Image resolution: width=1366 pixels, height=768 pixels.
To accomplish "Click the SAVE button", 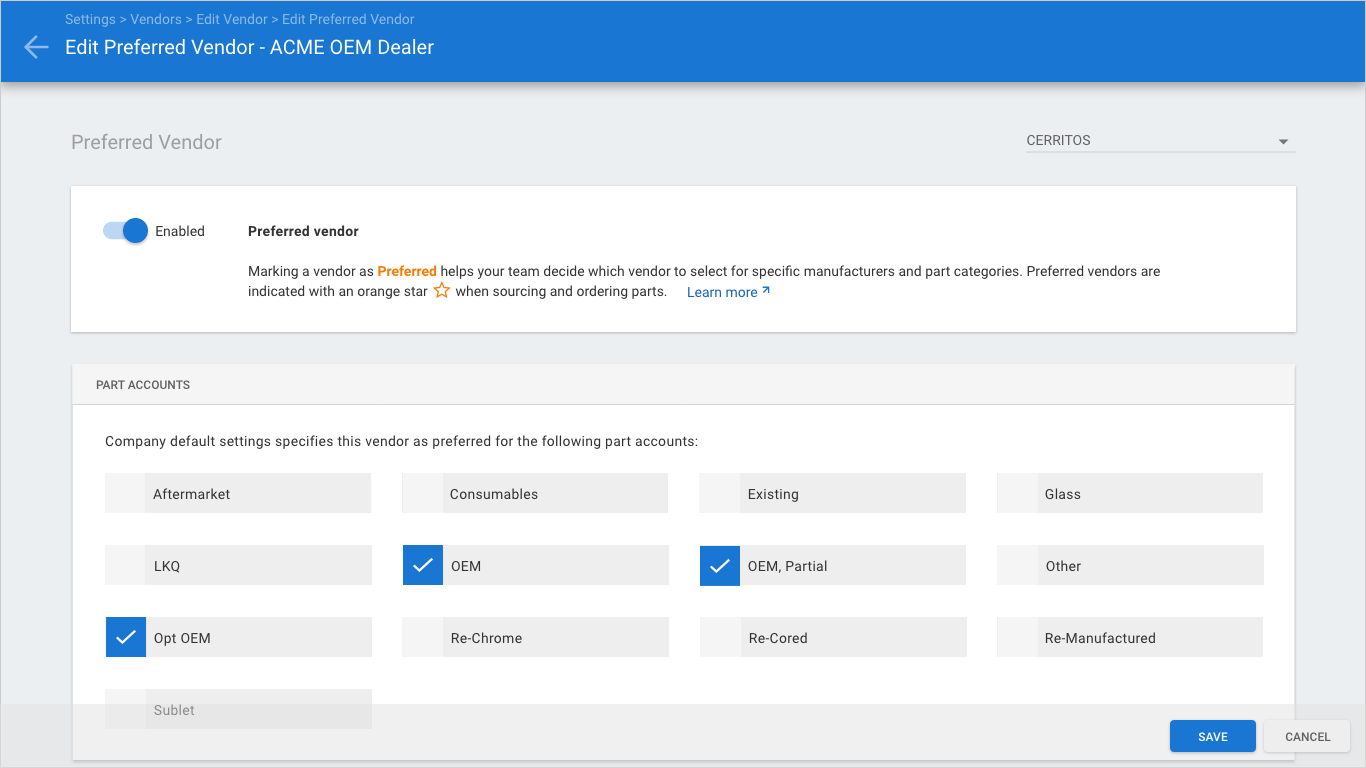I will click(1213, 737).
